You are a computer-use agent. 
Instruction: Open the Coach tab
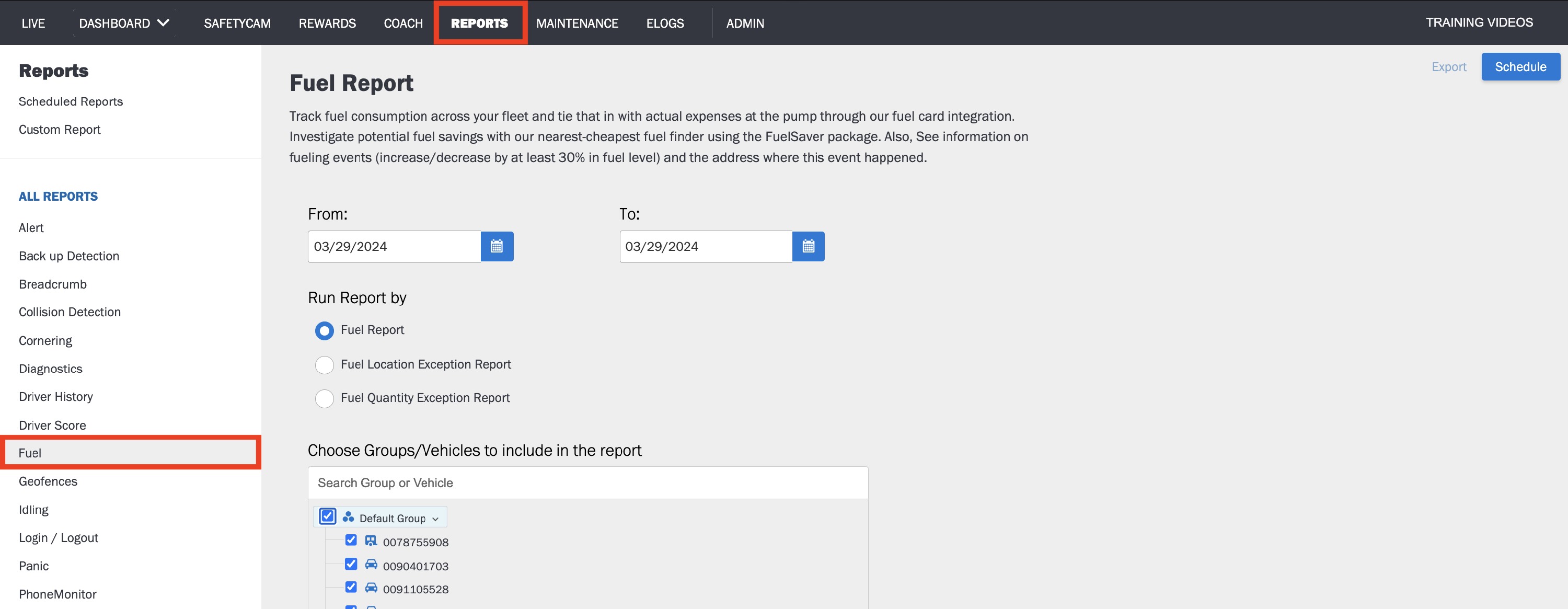(403, 23)
